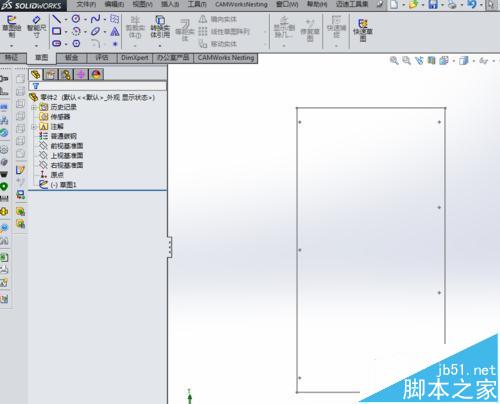Open the dropdown arrow beside Line tool
500x404 pixels.
pyautogui.click(x=66, y=20)
